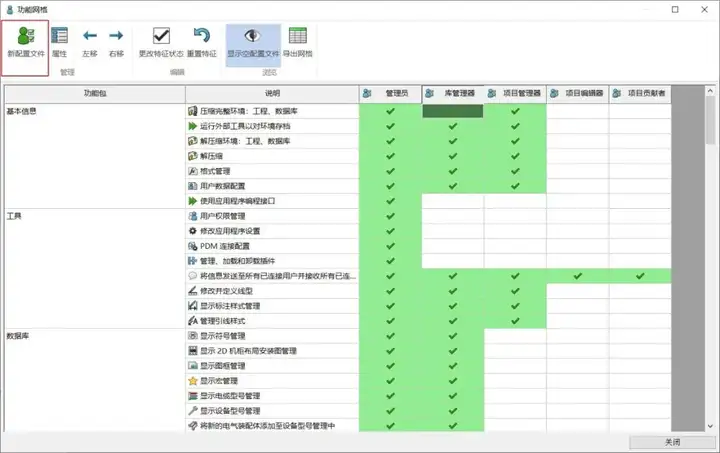The image size is (720, 453).
Task: Toggle 显示空配置文件 eye button
Action: coord(253,45)
